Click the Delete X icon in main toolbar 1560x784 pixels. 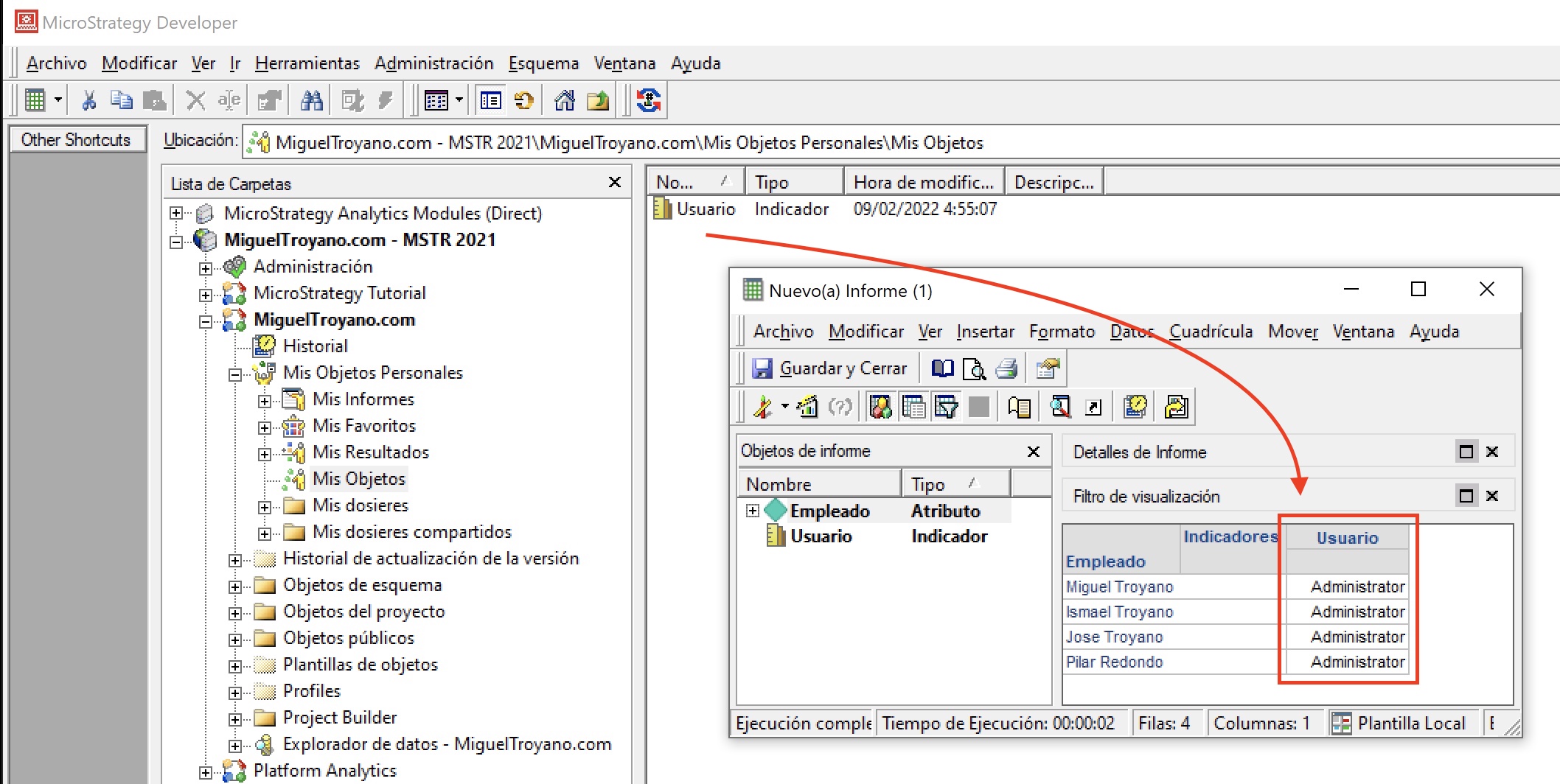[x=195, y=99]
